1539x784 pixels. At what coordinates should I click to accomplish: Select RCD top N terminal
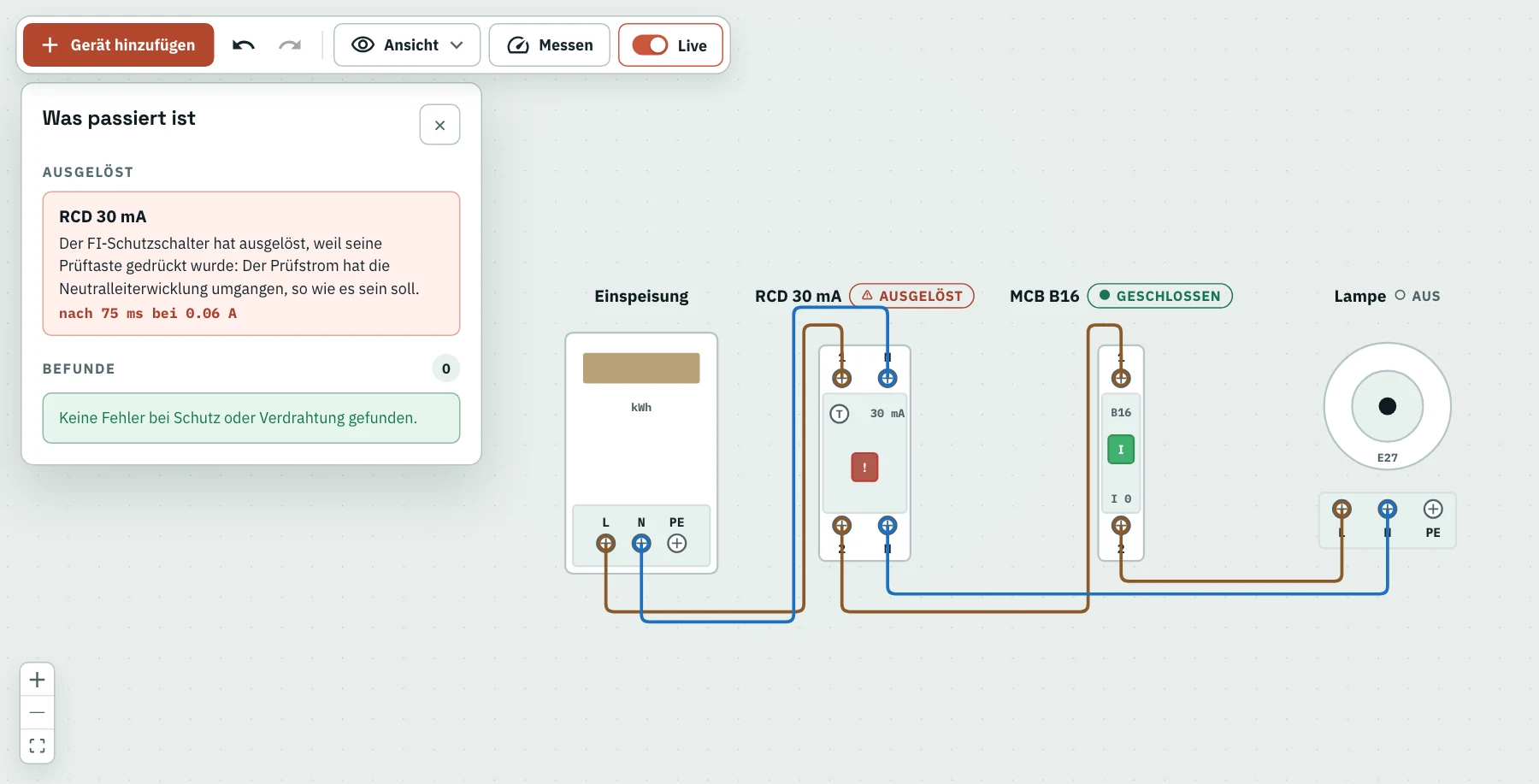tap(887, 378)
